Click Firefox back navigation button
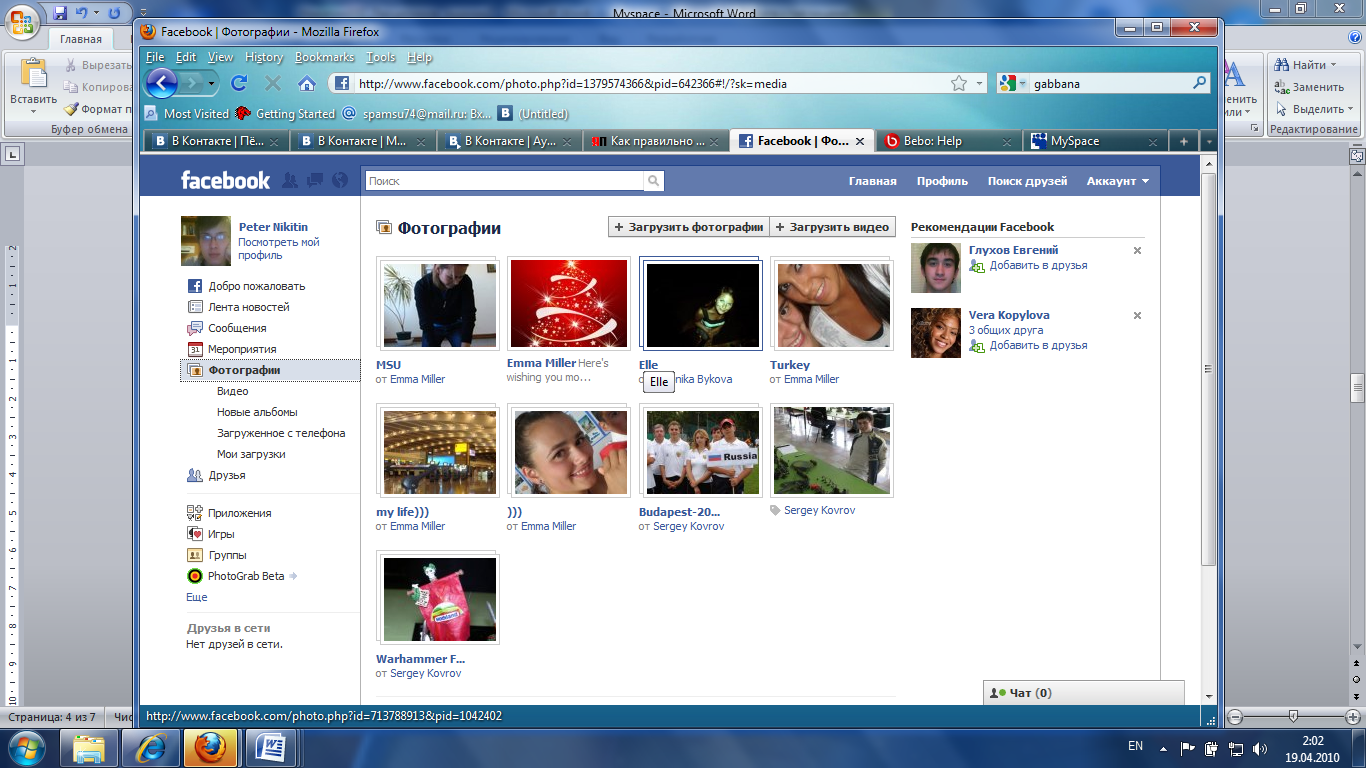Image resolution: width=1366 pixels, height=768 pixels. (162, 83)
